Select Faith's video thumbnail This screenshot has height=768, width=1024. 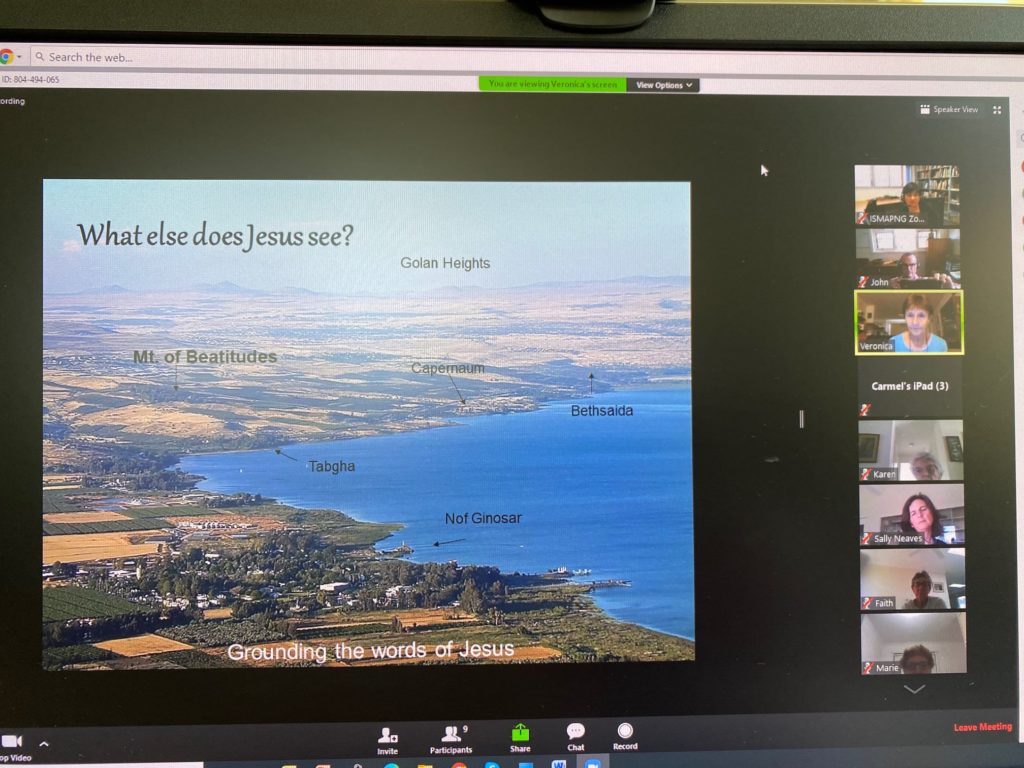click(x=912, y=579)
